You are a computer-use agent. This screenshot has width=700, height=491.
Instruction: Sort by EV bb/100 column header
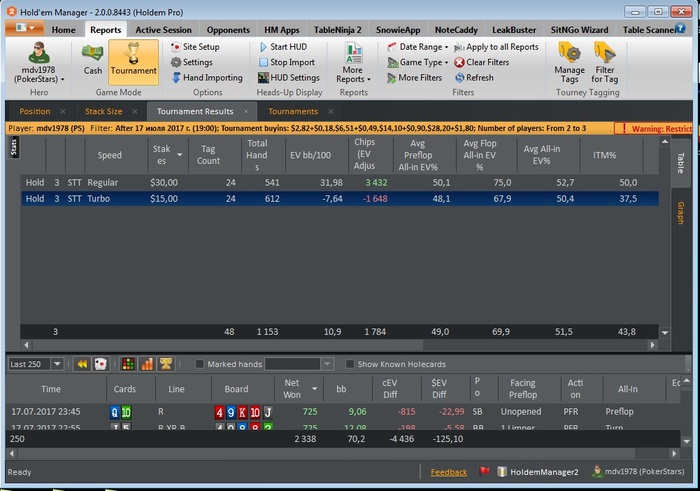tap(310, 155)
